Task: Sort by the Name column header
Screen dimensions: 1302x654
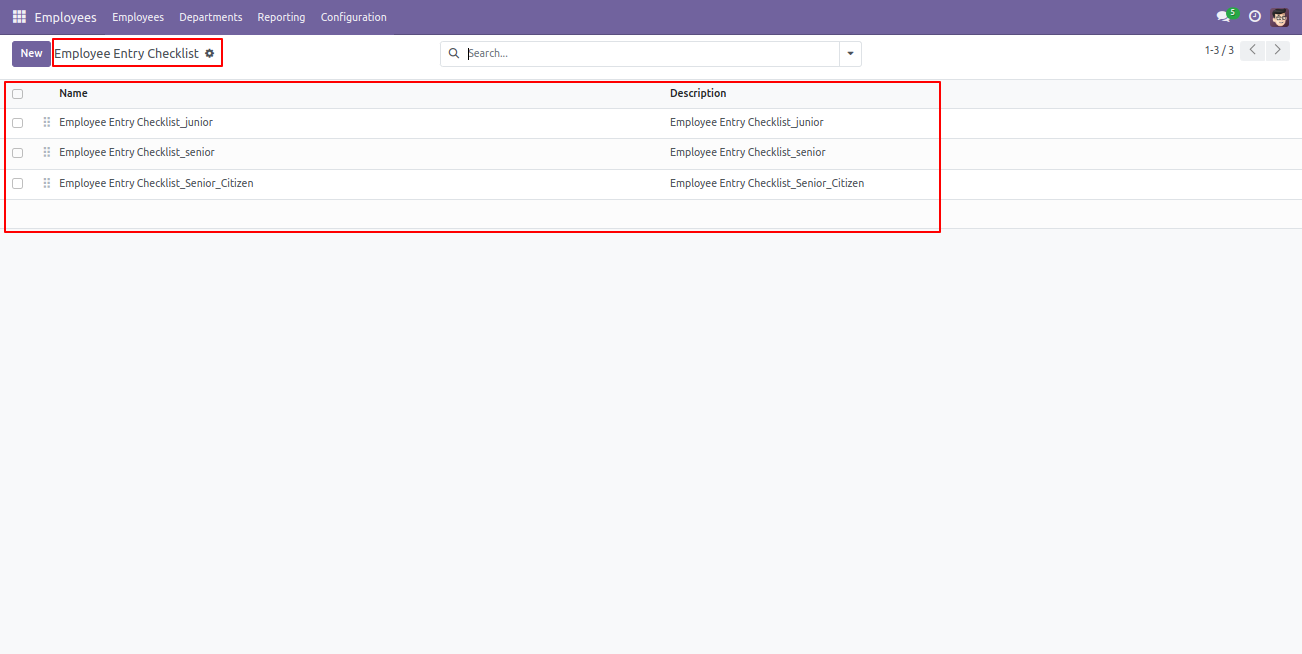Action: point(73,93)
